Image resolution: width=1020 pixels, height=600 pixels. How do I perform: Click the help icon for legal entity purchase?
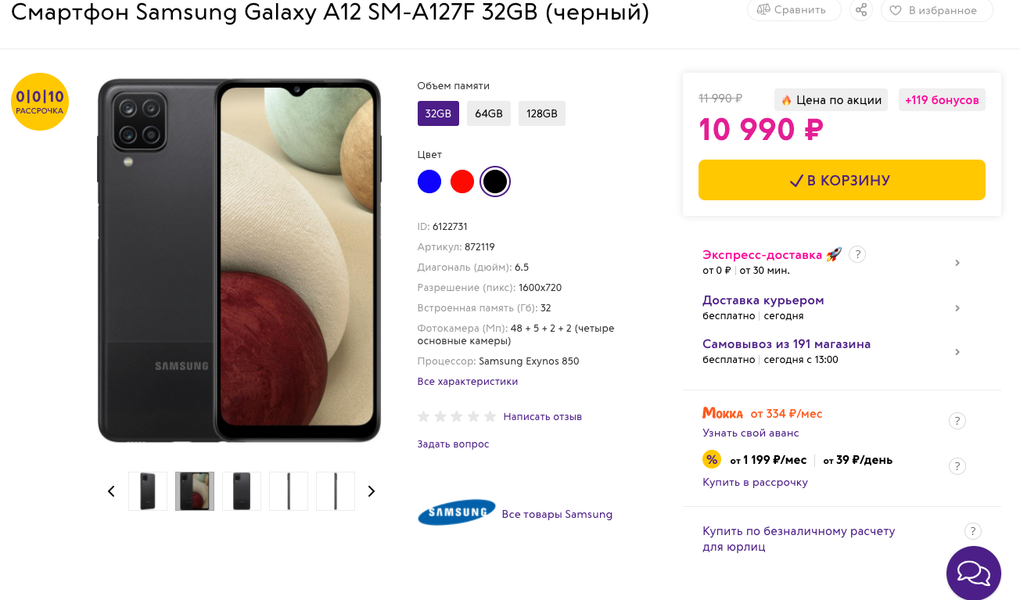(973, 531)
